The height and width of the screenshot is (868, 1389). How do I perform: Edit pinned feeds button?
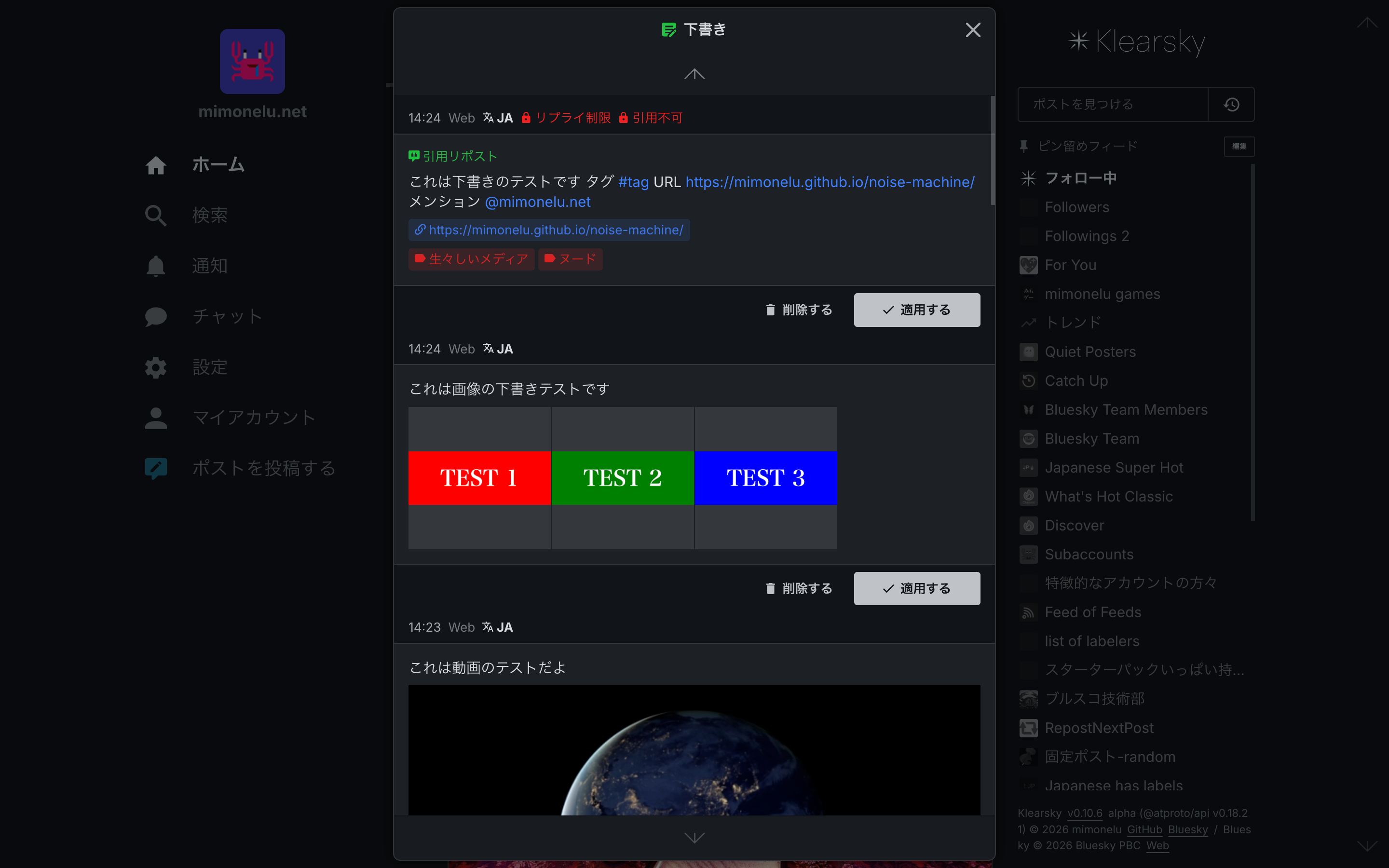(x=1239, y=147)
